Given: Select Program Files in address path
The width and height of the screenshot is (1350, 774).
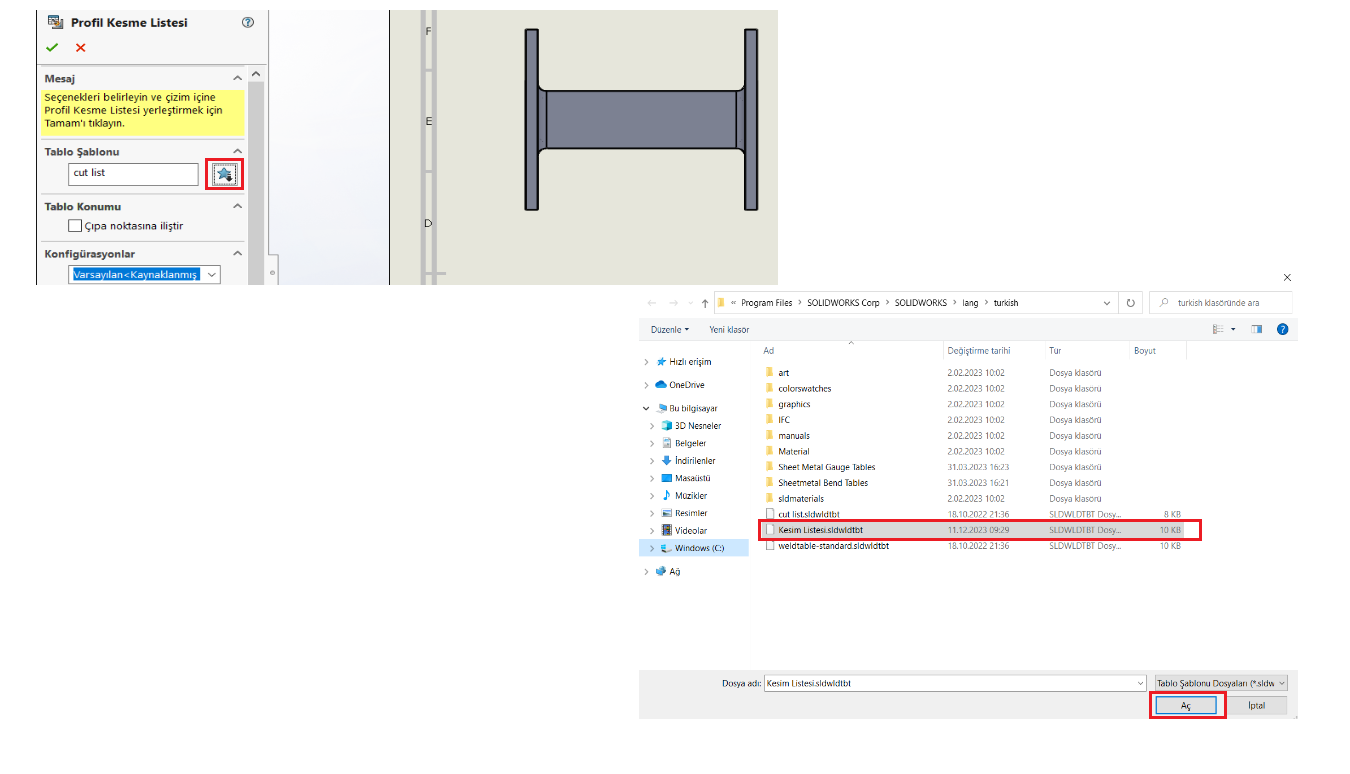Looking at the screenshot, I should [767, 303].
